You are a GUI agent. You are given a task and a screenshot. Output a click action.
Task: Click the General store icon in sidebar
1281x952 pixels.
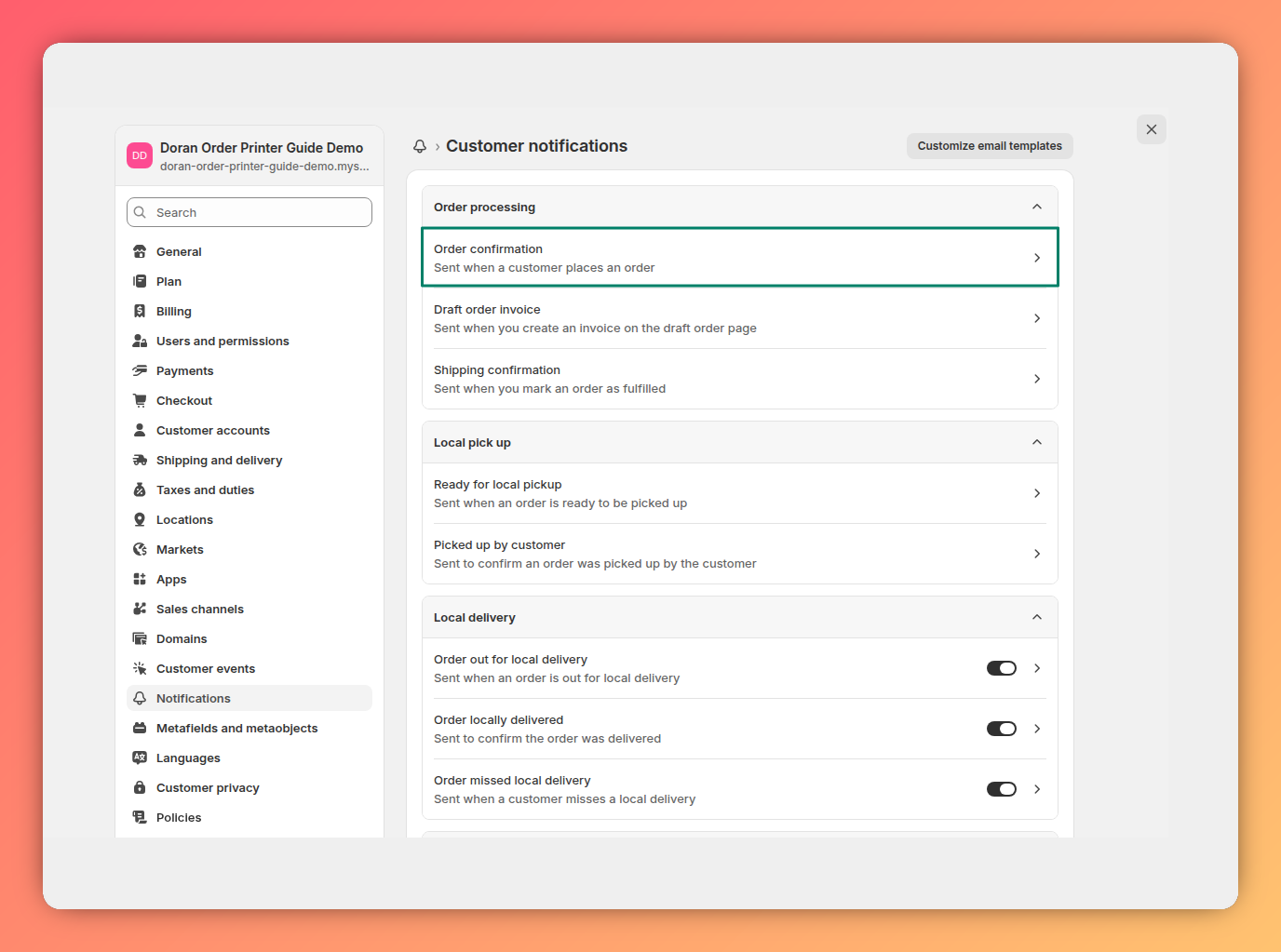140,251
